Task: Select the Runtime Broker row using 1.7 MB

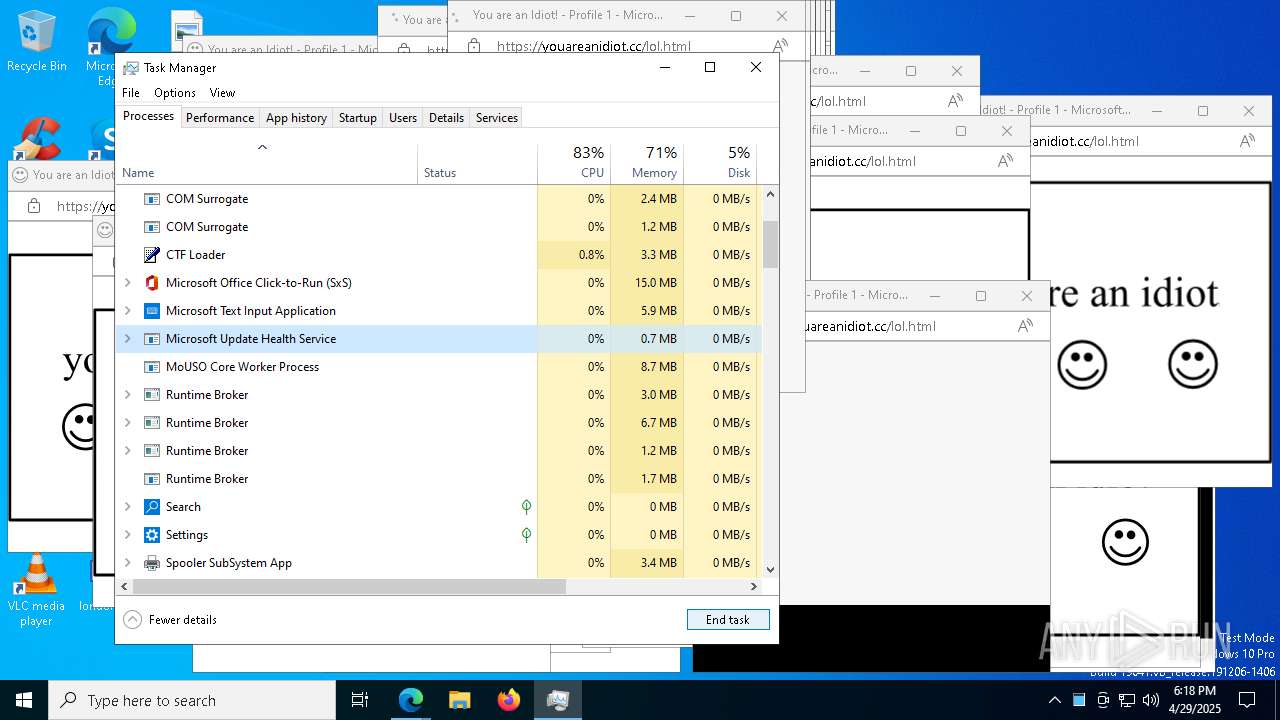Action: (439, 479)
